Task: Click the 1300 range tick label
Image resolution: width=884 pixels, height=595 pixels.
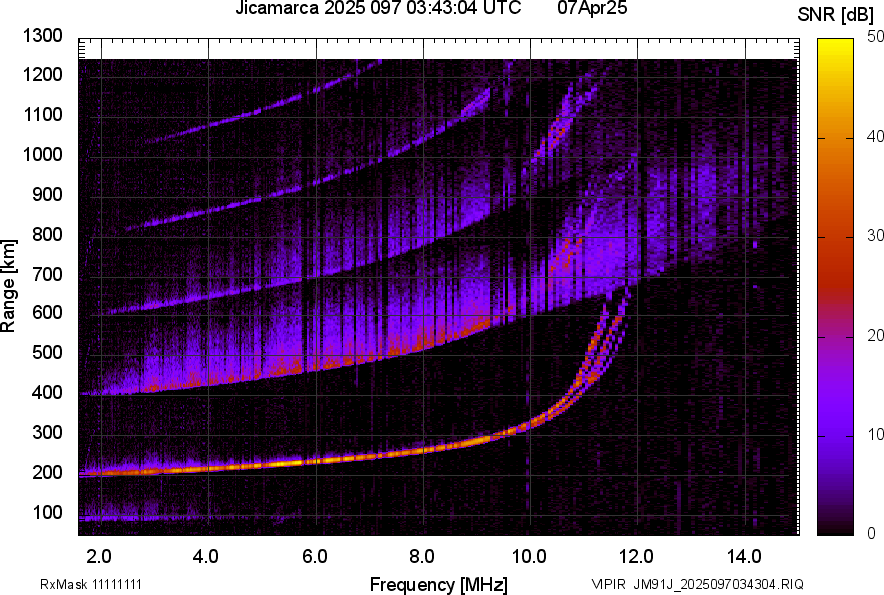Action: pos(42,36)
